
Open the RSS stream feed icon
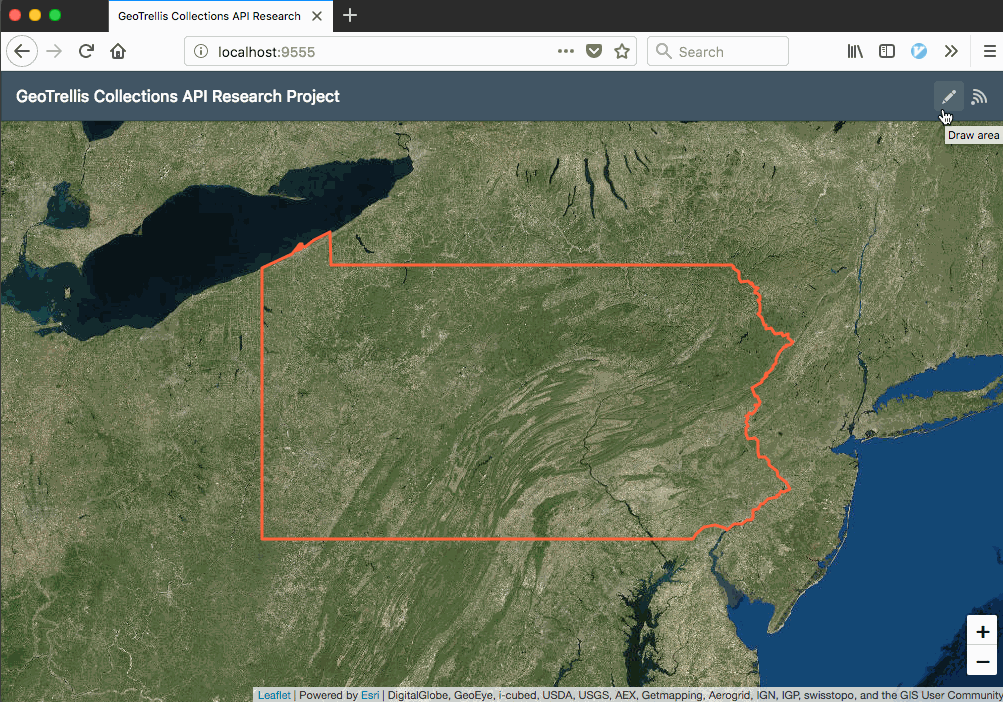tap(979, 96)
